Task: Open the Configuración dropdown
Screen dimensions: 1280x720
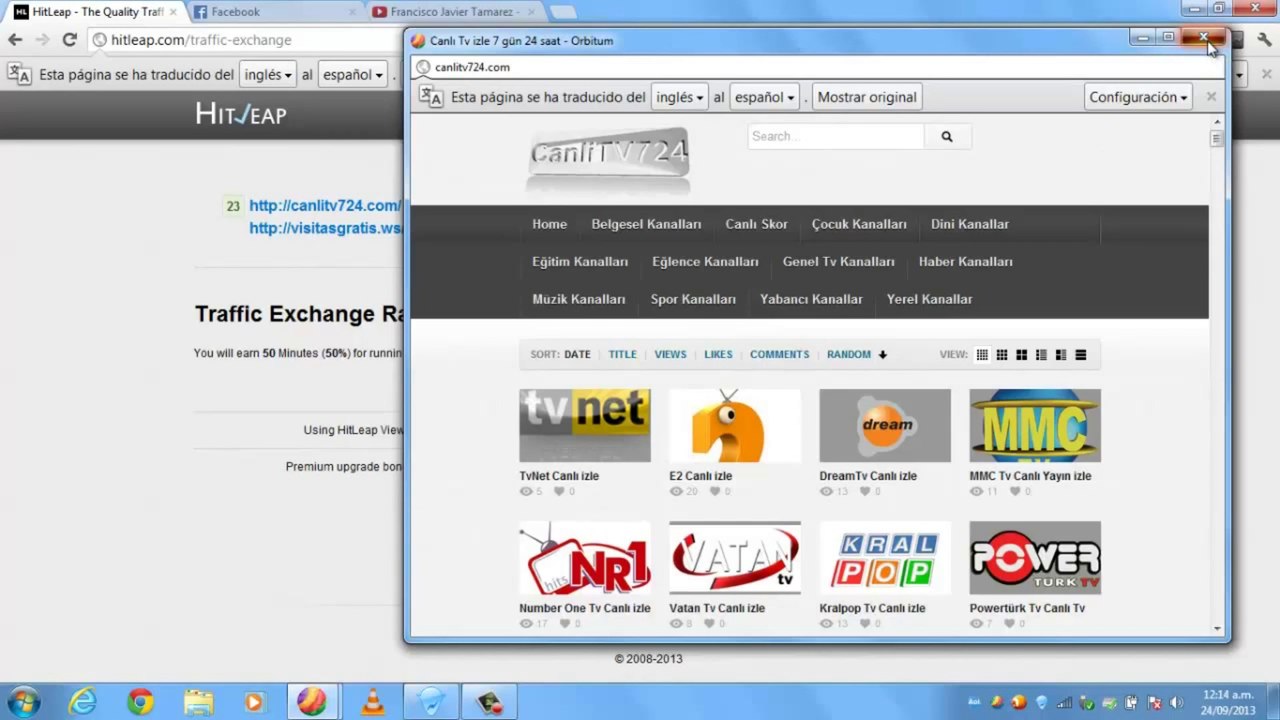Action: coord(1138,97)
